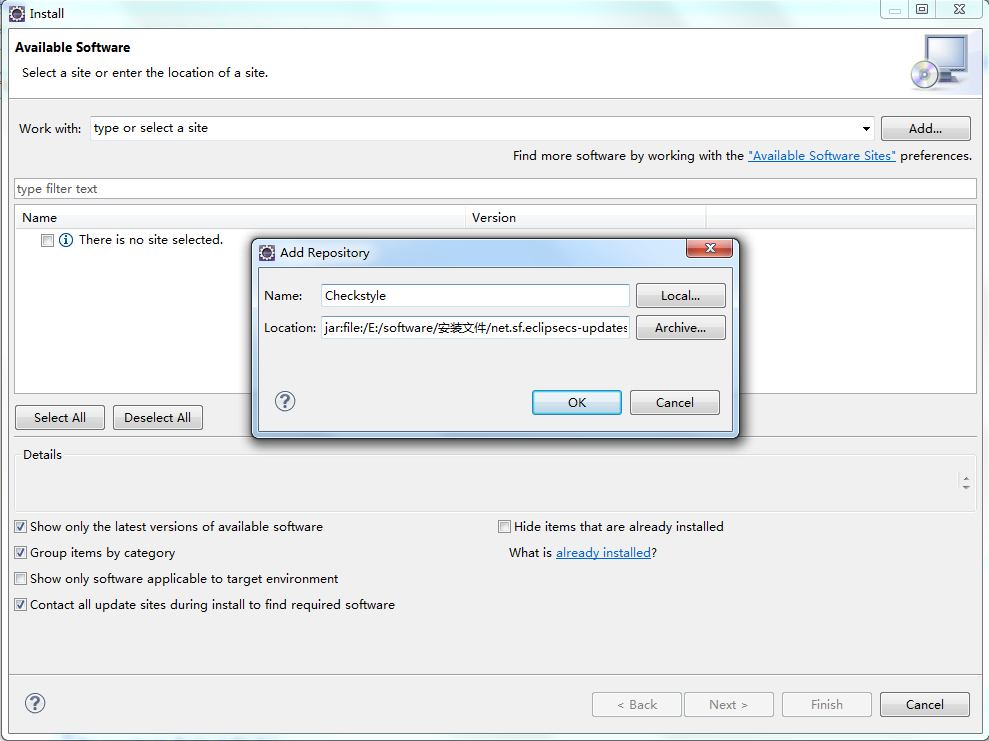Viewport: 989px width, 741px height.
Task: Click the Eclipse icon in Add Repository title bar
Action: point(267,253)
